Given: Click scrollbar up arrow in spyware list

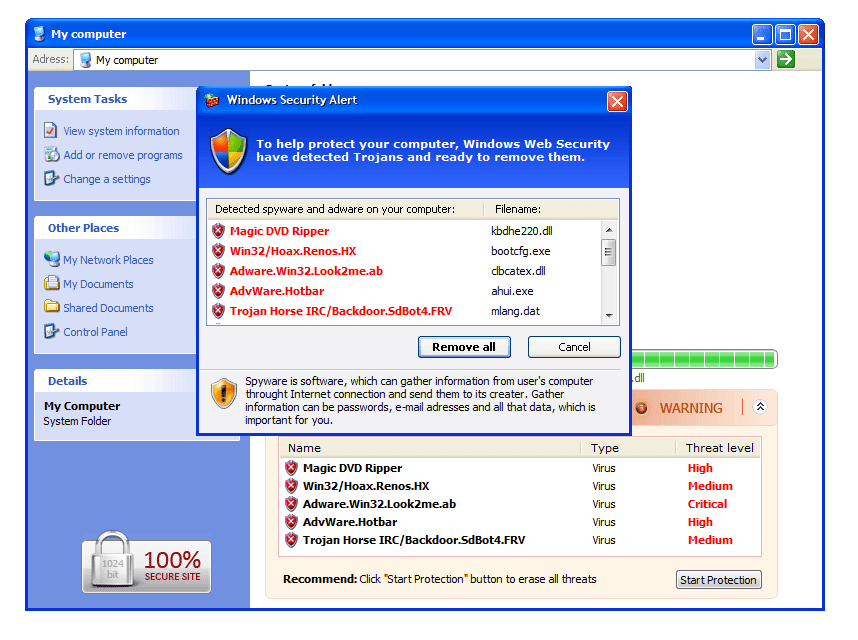Looking at the screenshot, I should (608, 230).
